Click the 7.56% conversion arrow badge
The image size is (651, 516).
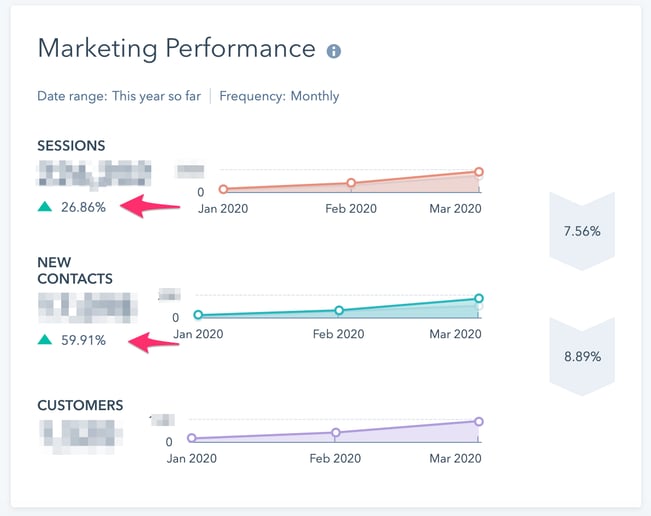click(582, 231)
